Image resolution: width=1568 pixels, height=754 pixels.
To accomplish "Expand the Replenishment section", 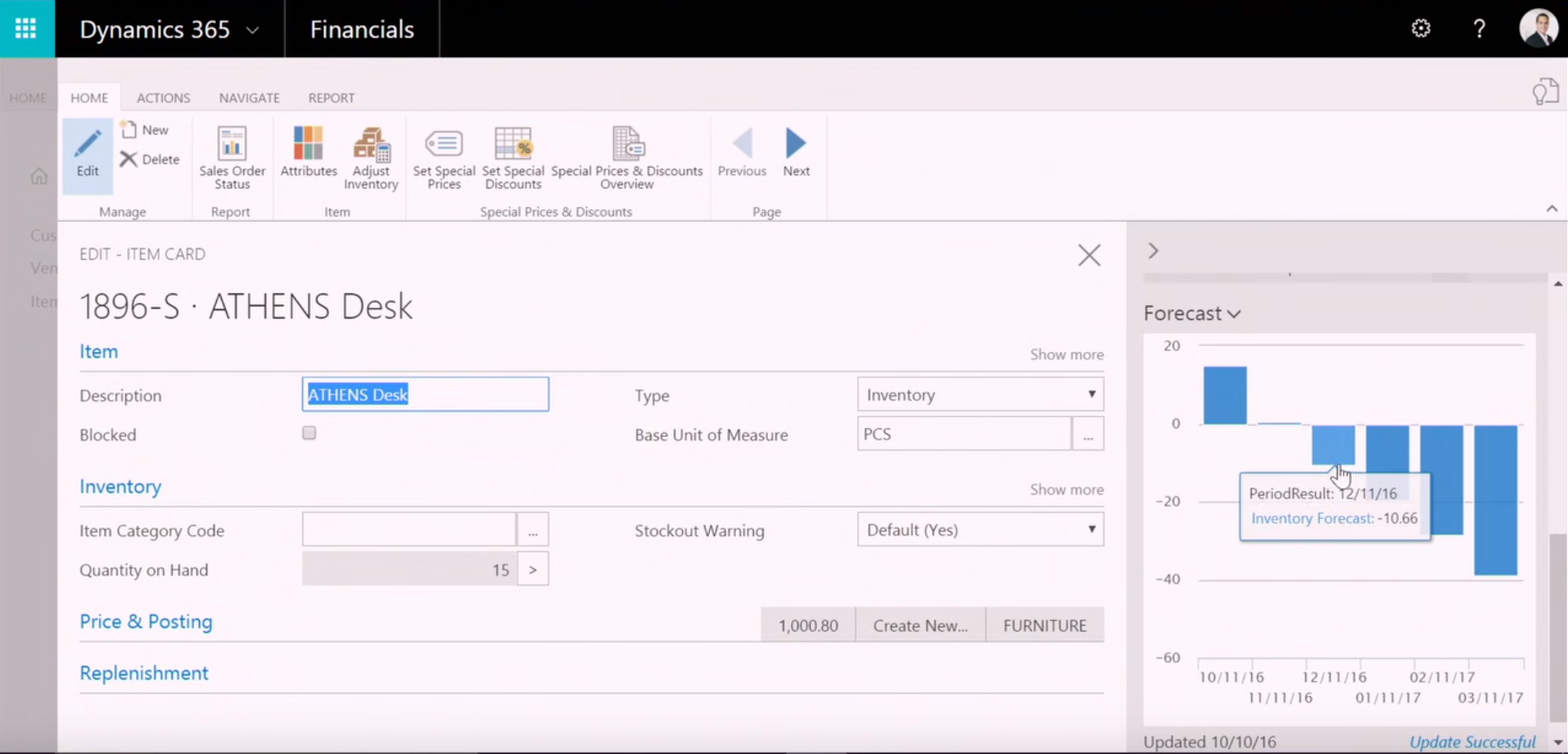I will (144, 673).
